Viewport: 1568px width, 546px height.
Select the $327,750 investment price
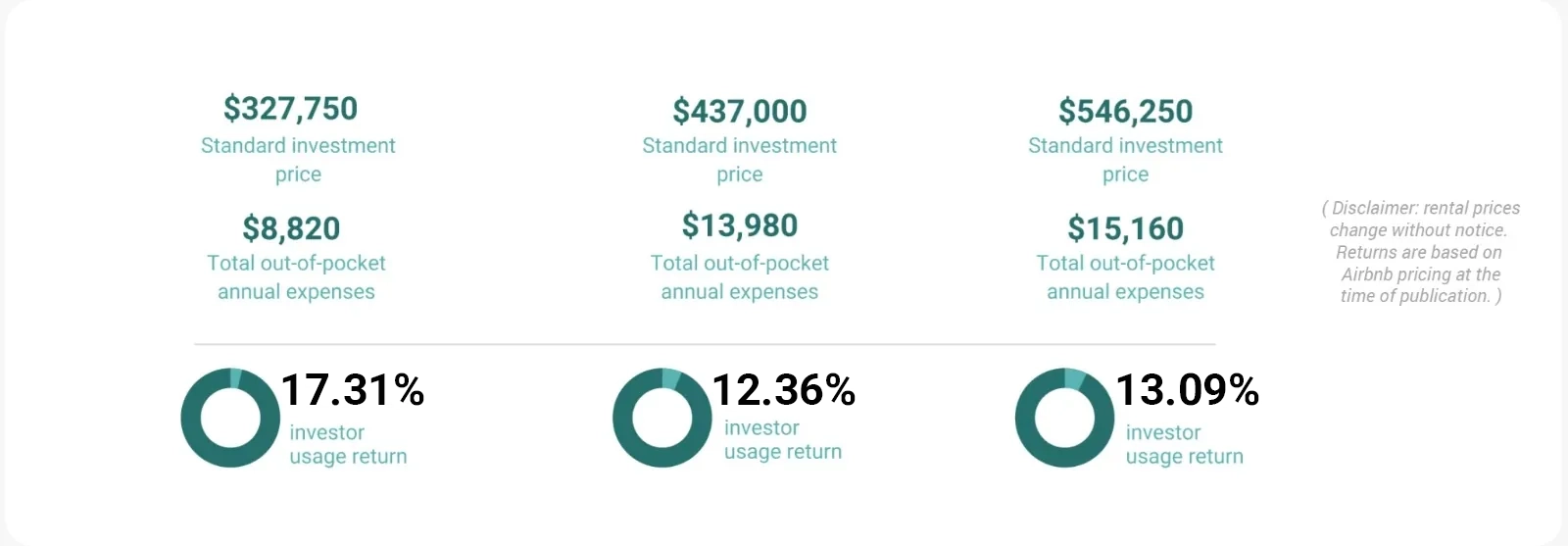290,108
